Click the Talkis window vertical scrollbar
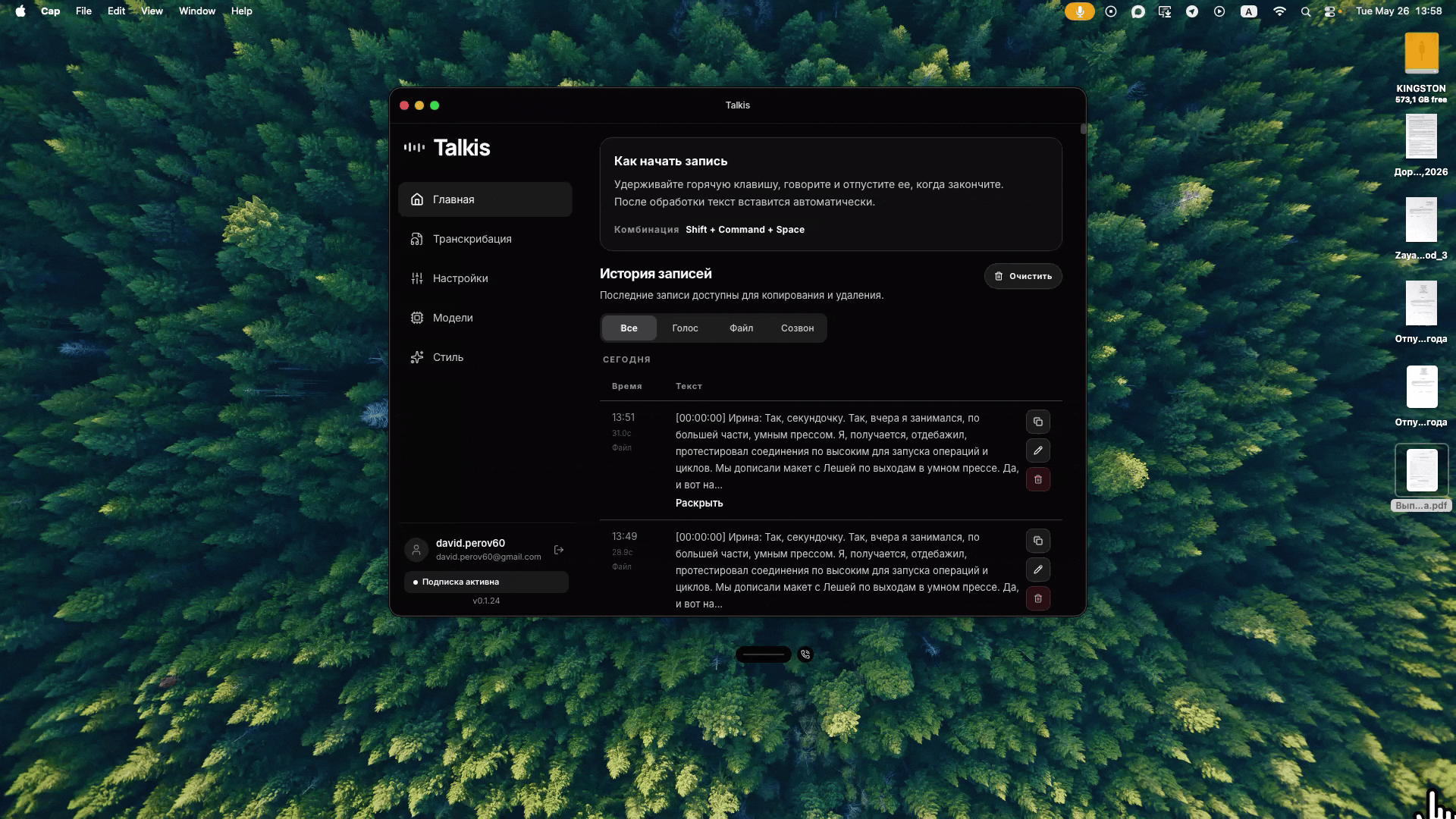Image resolution: width=1456 pixels, height=819 pixels. click(1083, 129)
